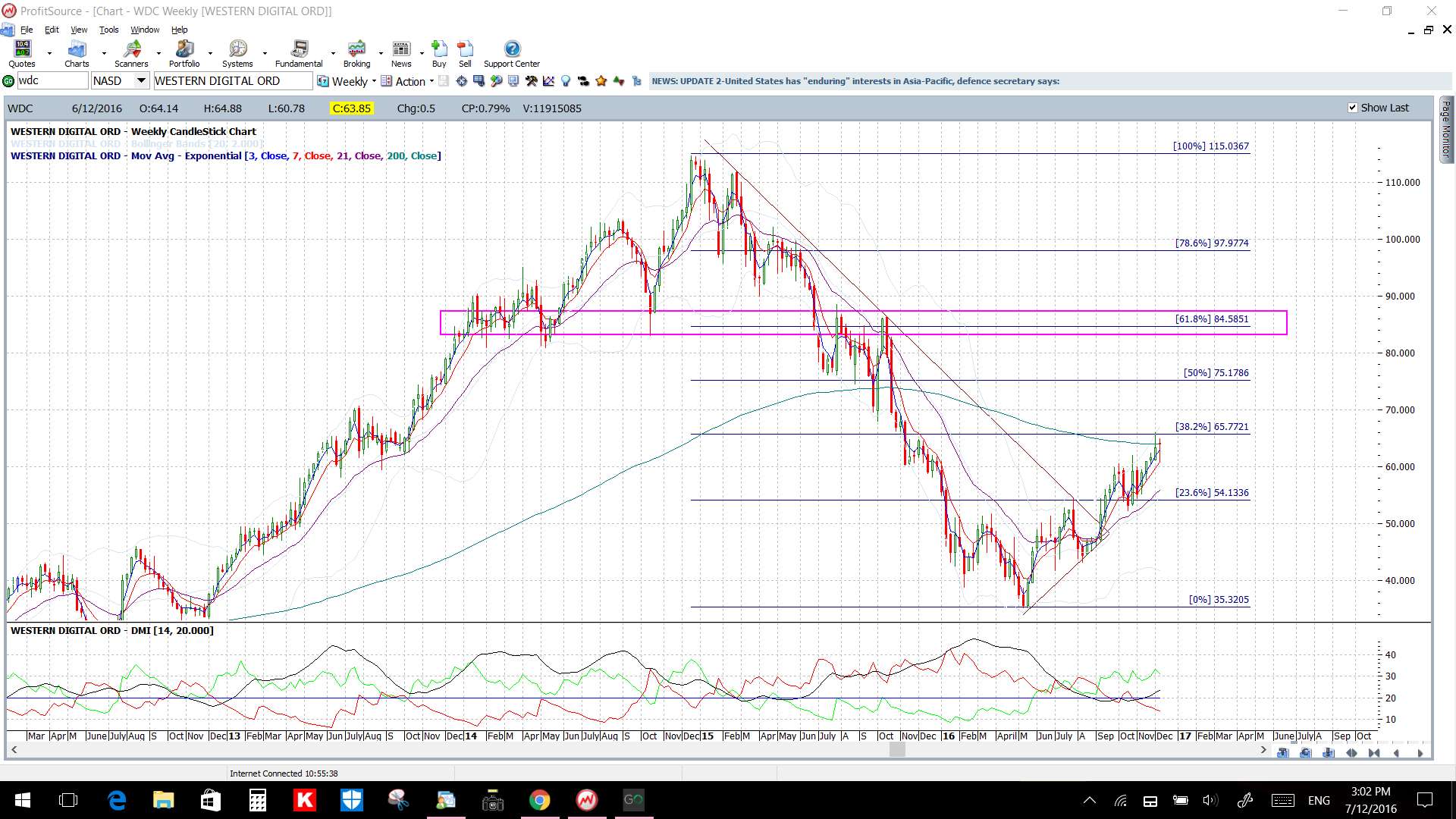
Task: Click the News toolbar button
Action: click(x=401, y=54)
